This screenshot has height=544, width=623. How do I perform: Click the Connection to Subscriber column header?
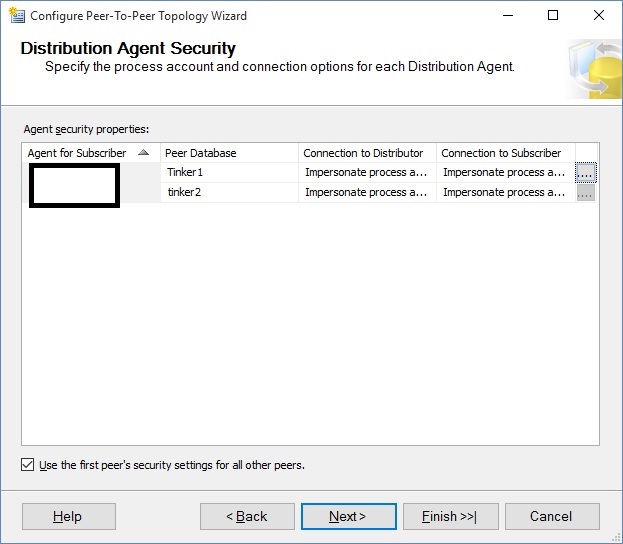click(502, 153)
